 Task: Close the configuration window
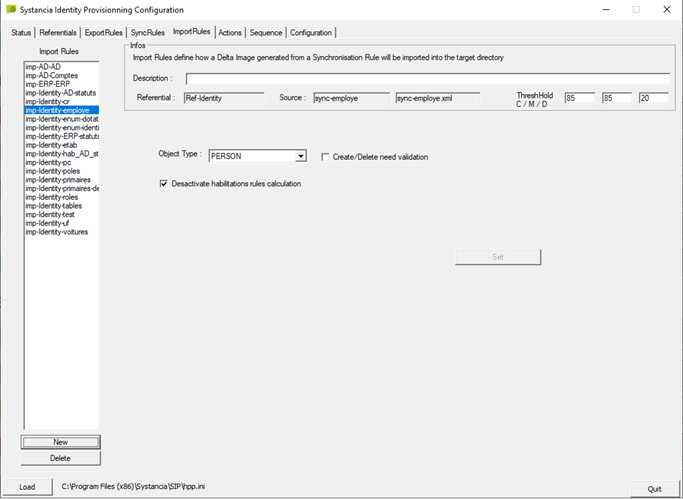(666, 10)
